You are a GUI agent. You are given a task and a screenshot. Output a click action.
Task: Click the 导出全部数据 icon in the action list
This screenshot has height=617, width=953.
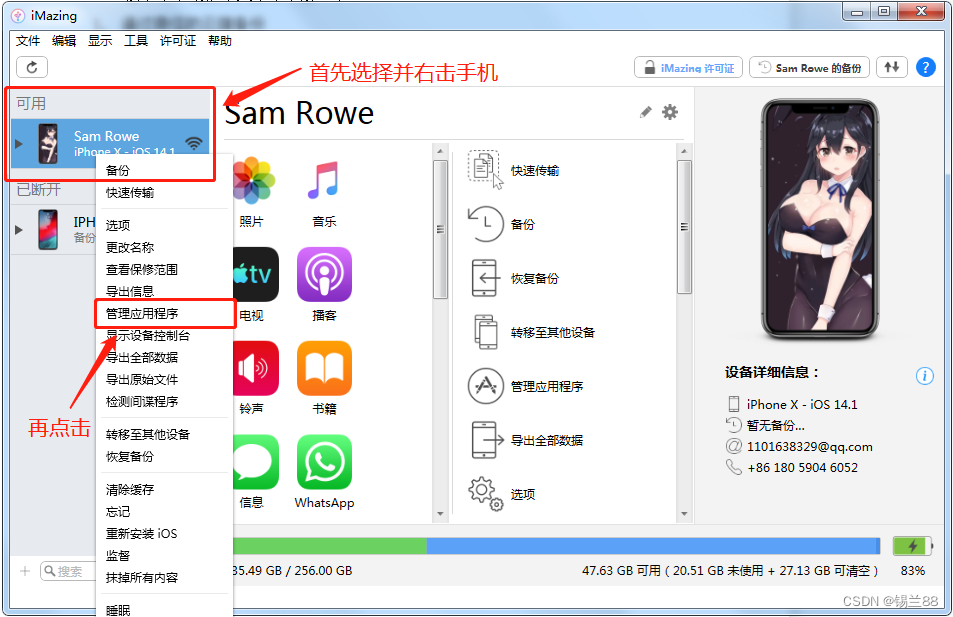tap(486, 440)
